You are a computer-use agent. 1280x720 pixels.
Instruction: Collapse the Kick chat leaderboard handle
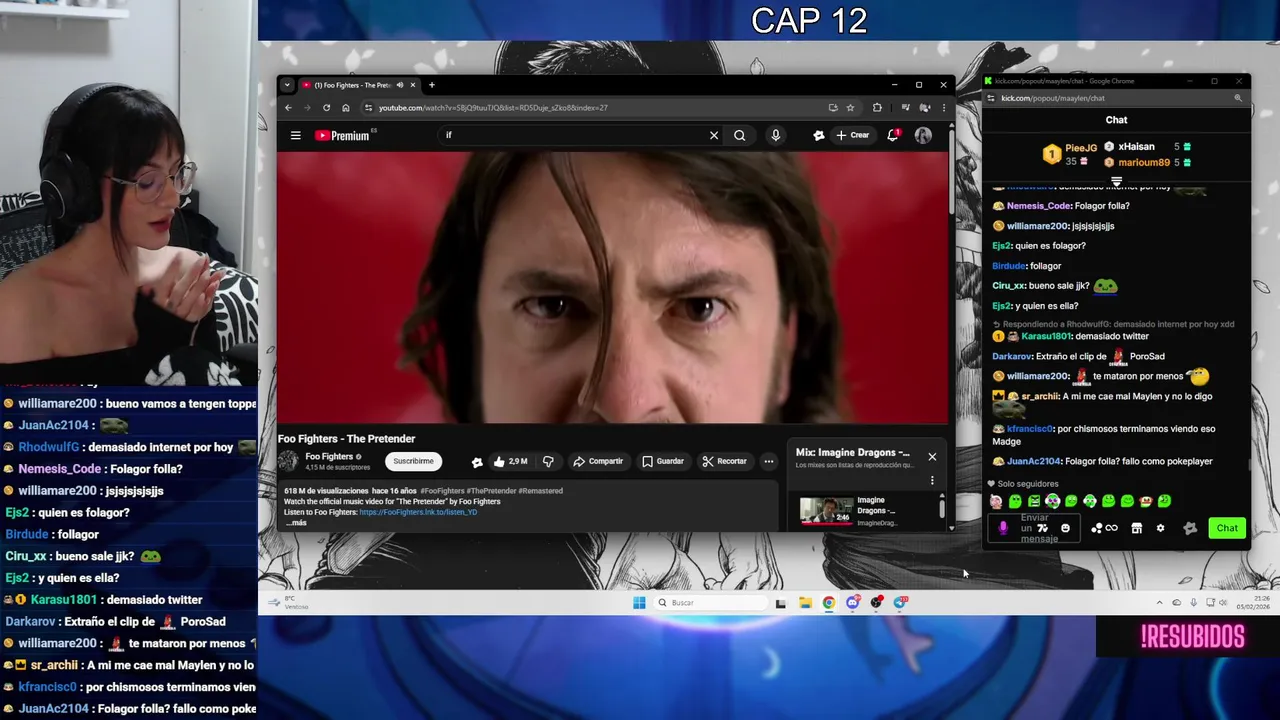[x=1116, y=181]
